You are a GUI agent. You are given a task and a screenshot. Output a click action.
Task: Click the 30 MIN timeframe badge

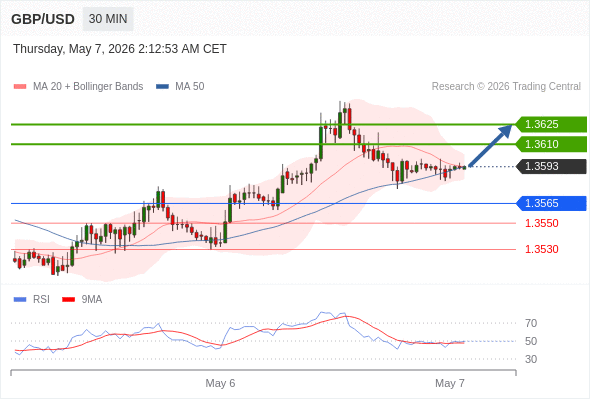(x=108, y=19)
